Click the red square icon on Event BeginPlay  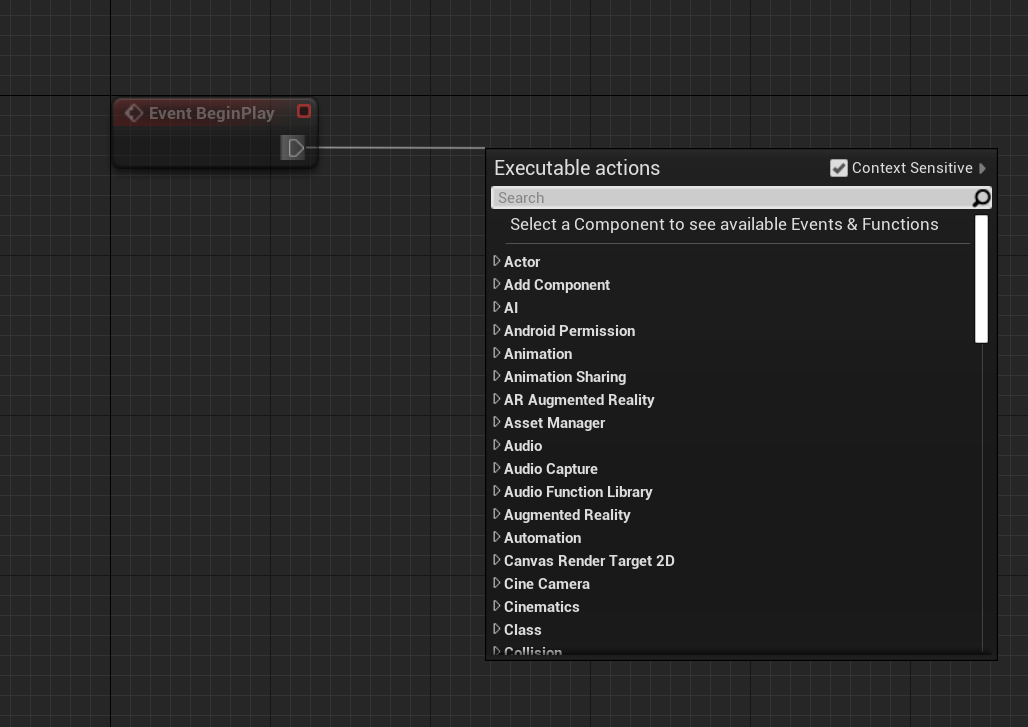click(304, 111)
